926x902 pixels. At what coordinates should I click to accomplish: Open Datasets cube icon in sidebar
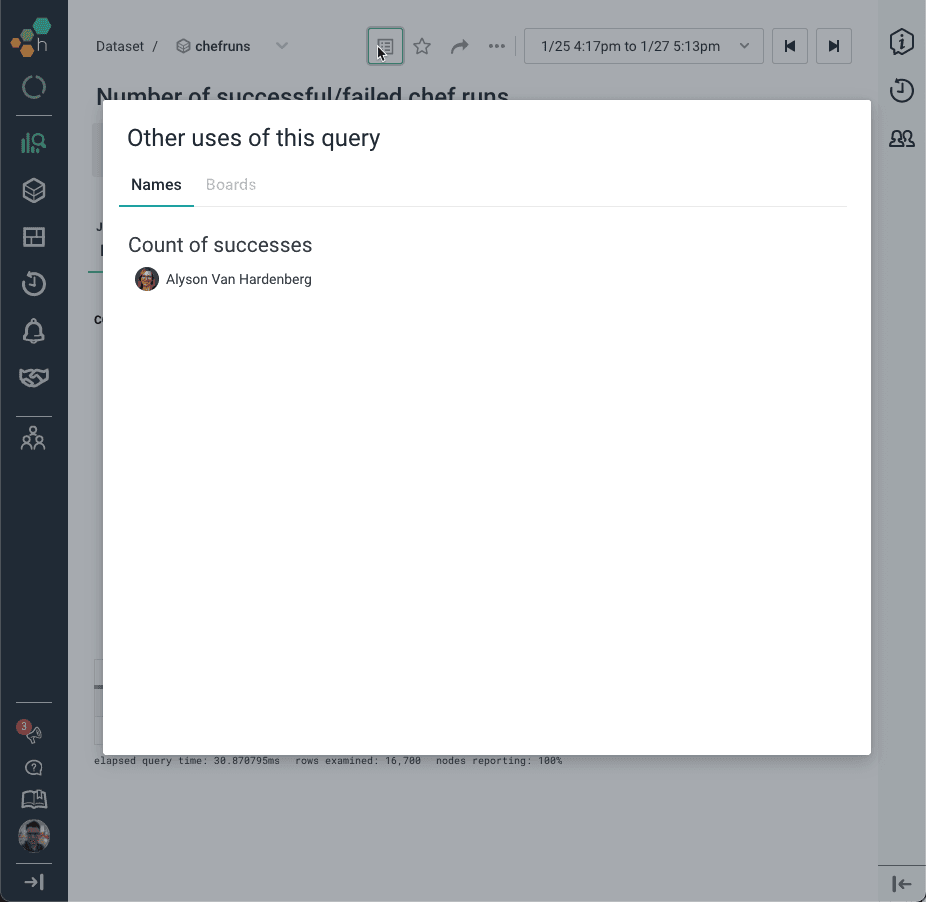(x=34, y=190)
